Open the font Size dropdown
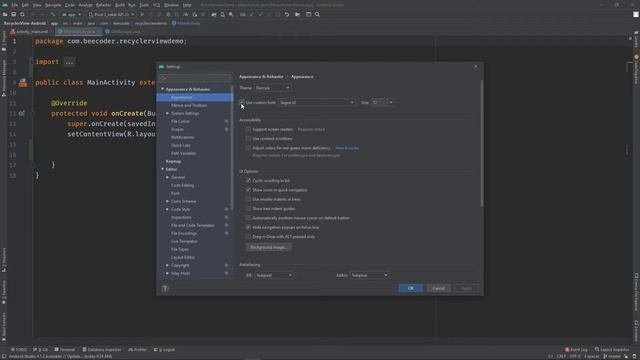This screenshot has width=640, height=360. point(382,102)
